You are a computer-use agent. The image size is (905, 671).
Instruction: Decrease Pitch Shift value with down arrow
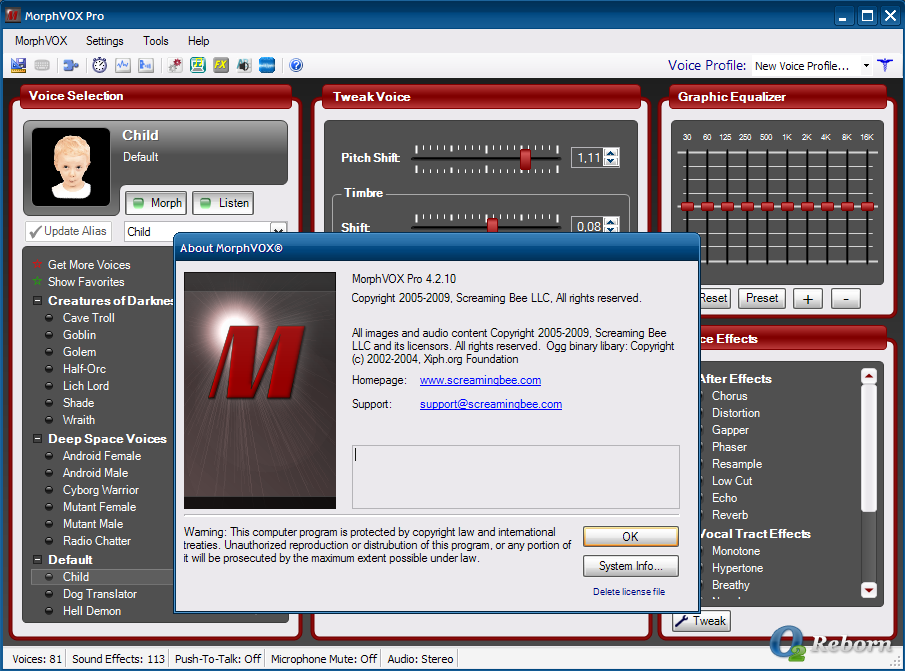[x=612, y=162]
